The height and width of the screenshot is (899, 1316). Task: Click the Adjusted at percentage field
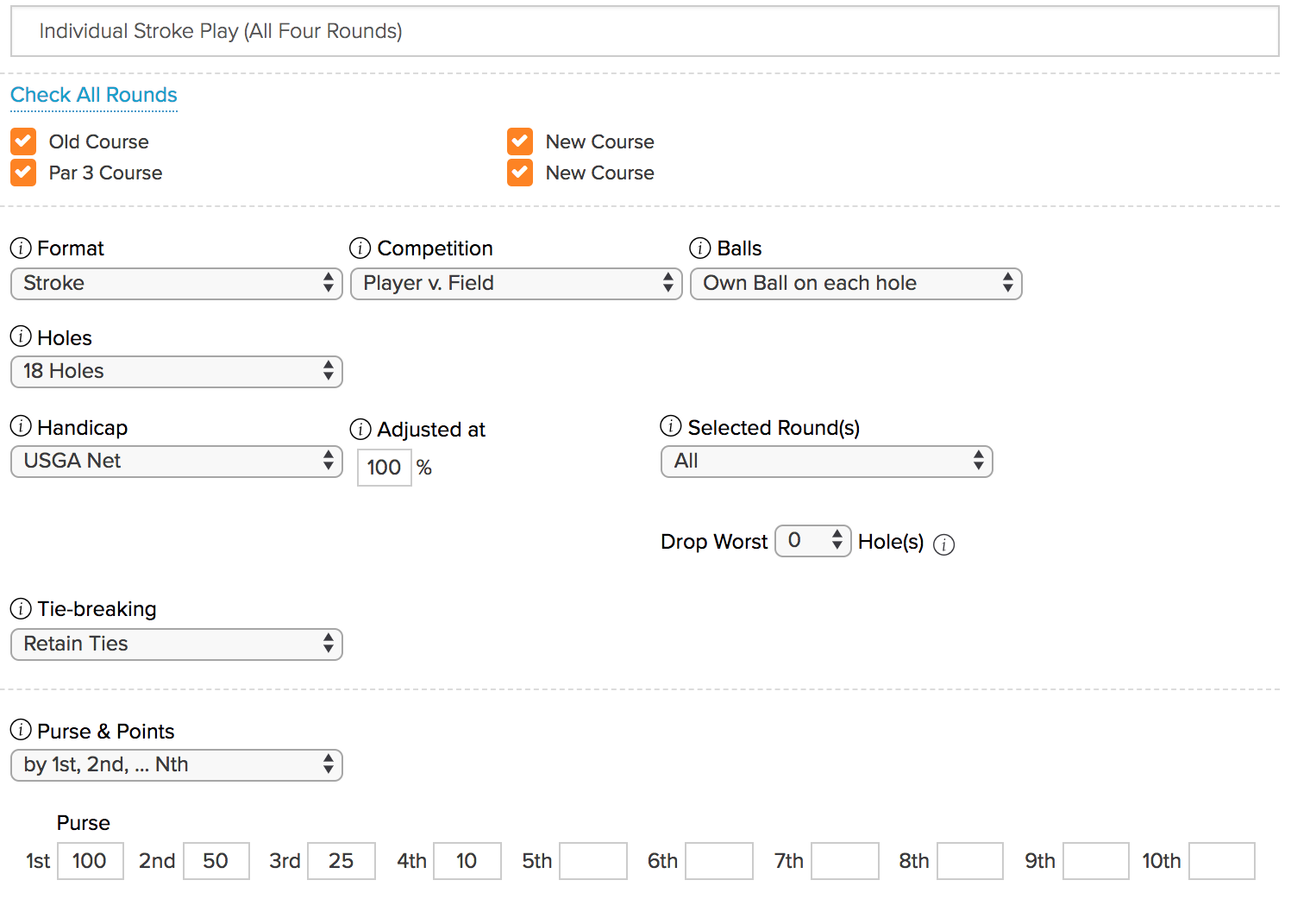[385, 468]
